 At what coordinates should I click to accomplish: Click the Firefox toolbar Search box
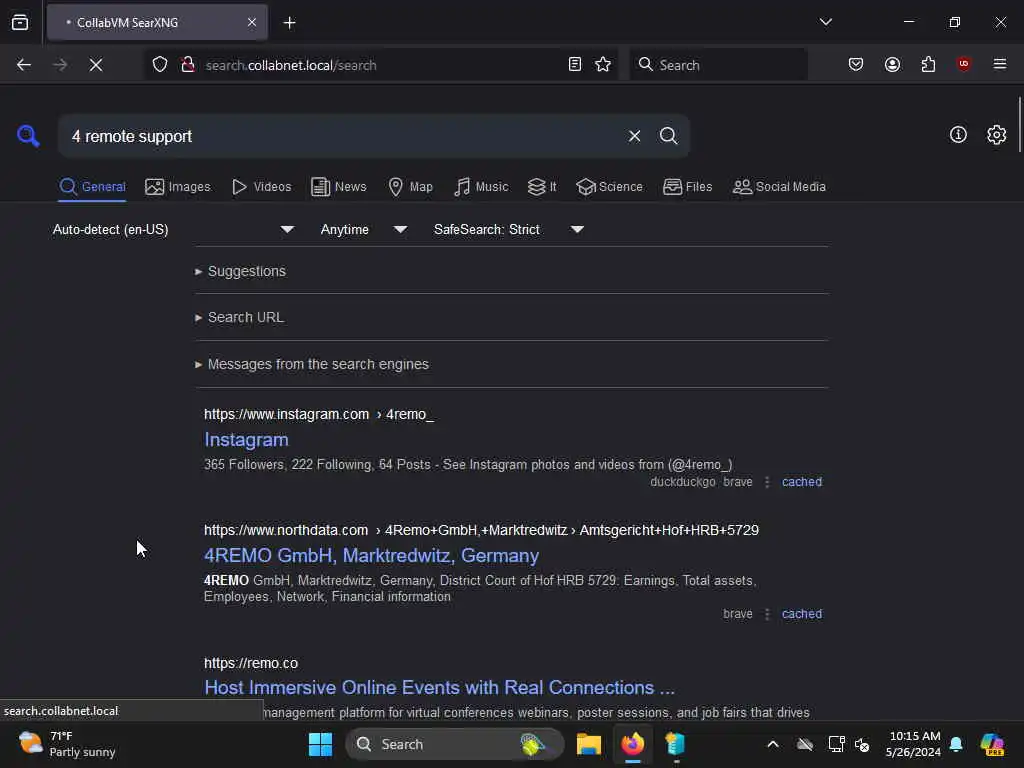(x=718, y=65)
